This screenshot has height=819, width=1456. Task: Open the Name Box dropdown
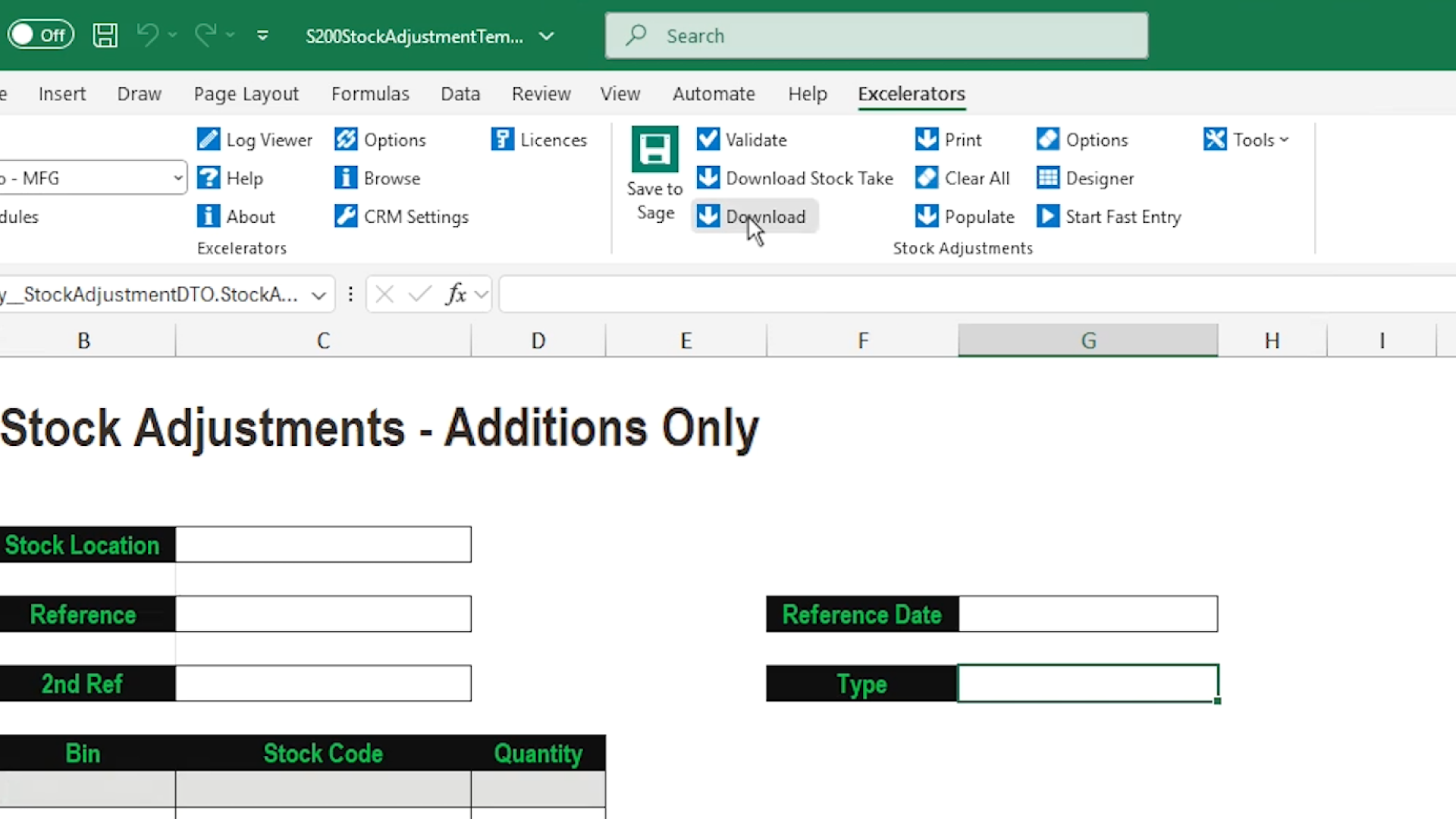317,294
